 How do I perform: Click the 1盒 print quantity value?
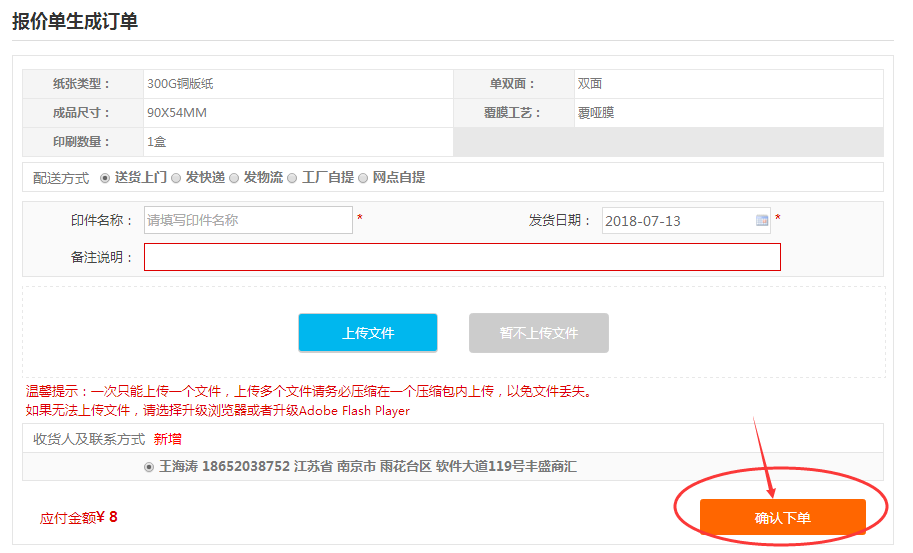click(x=156, y=142)
